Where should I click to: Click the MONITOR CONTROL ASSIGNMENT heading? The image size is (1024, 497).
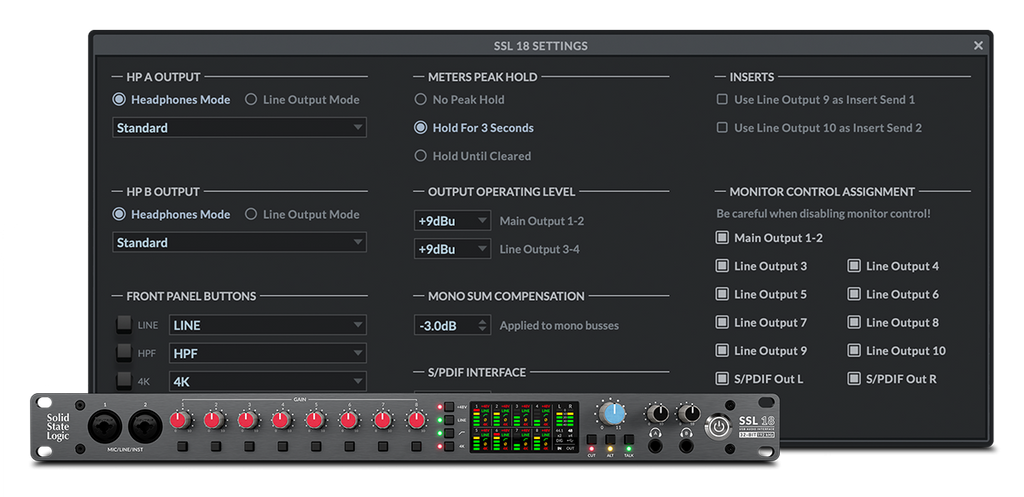point(822,192)
